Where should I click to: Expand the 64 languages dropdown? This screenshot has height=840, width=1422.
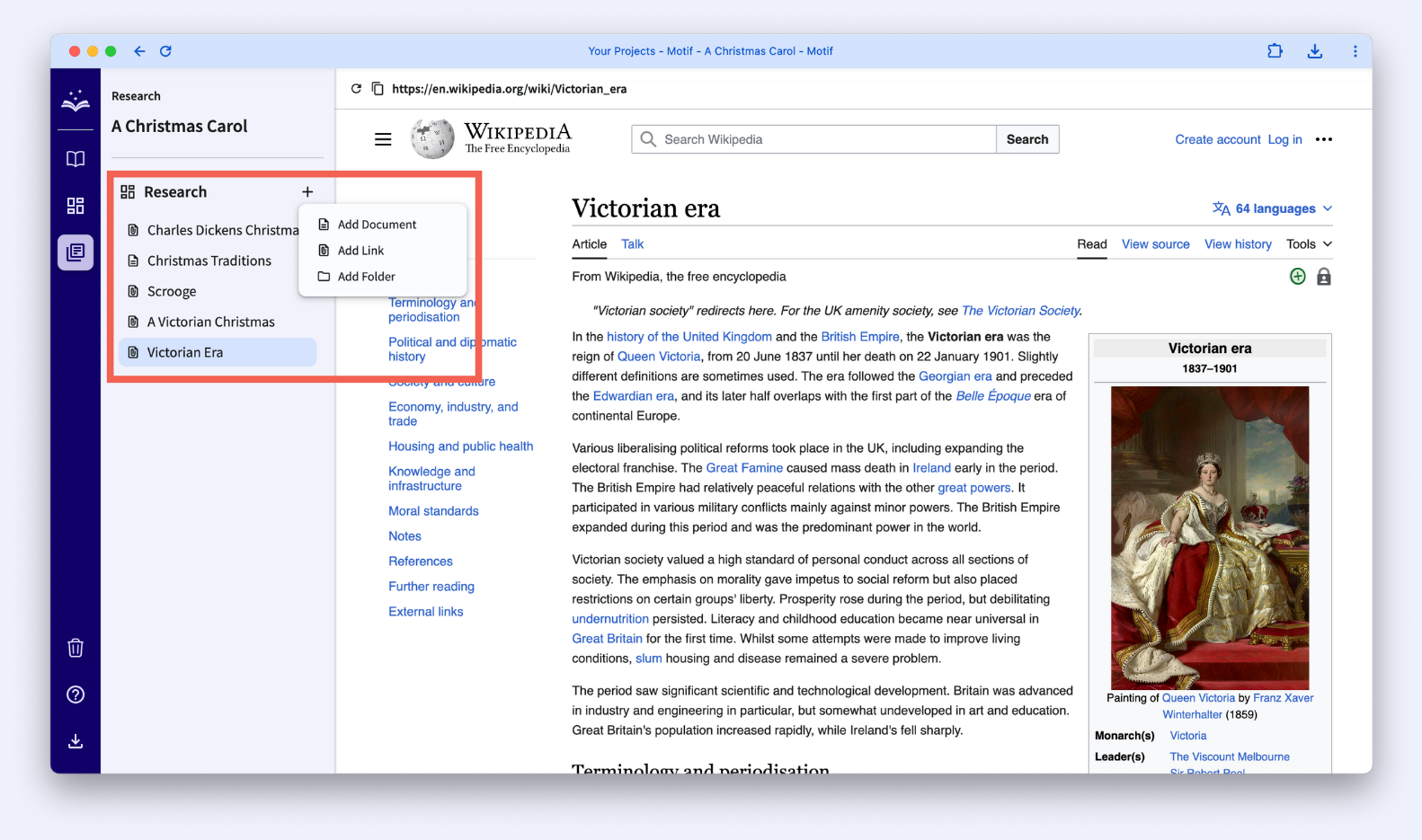[1273, 208]
